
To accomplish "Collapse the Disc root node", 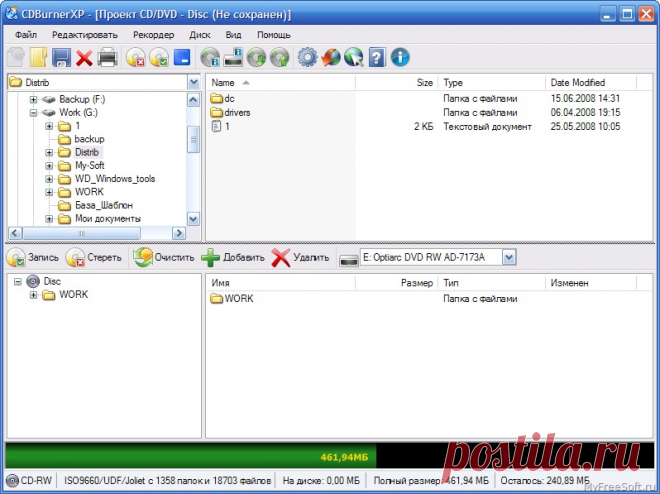I will [18, 281].
